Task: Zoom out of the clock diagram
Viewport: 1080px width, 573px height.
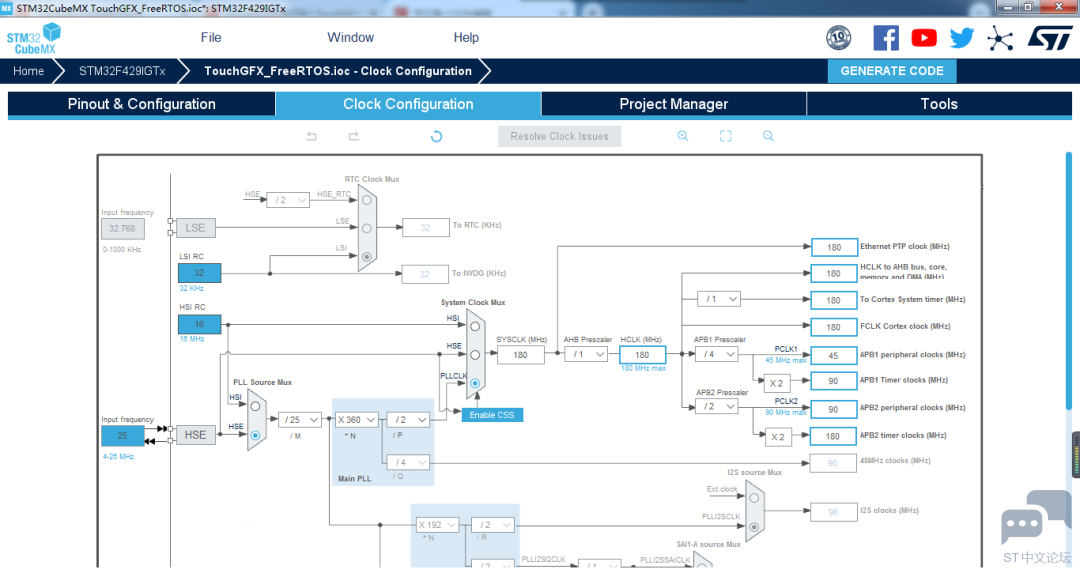Action: tap(768, 136)
